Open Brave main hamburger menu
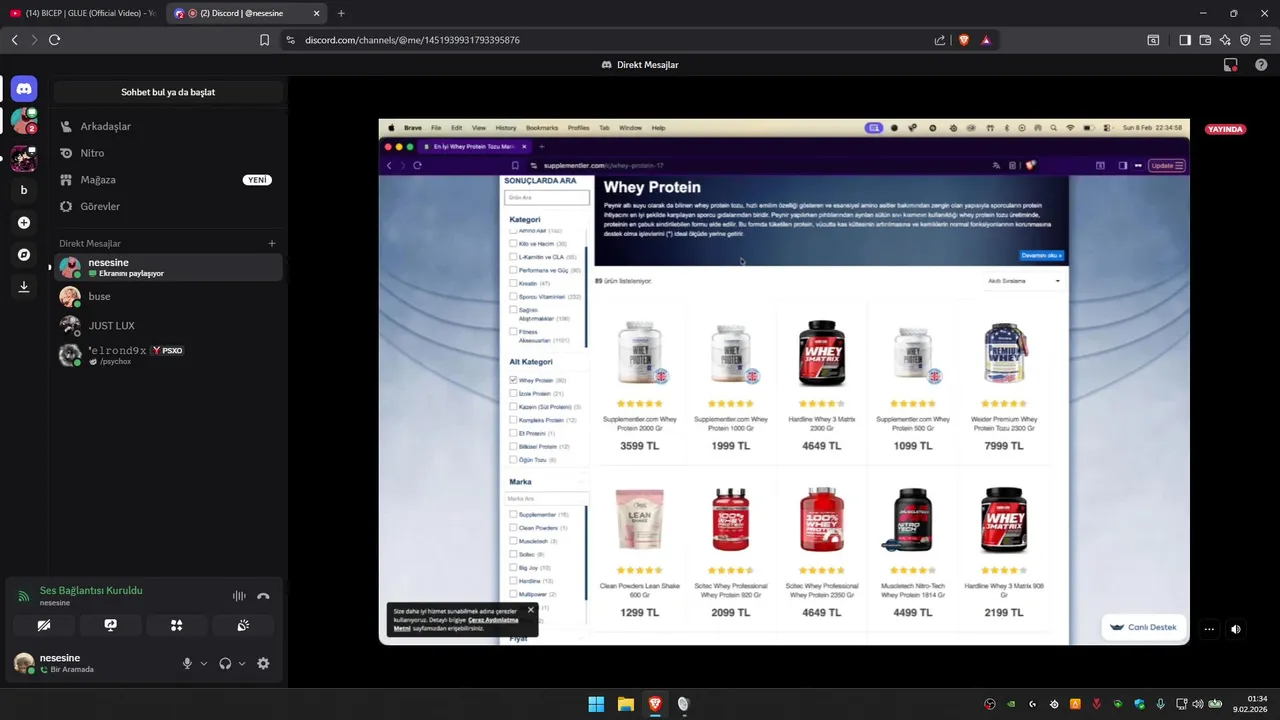The height and width of the screenshot is (720, 1280). coord(1265,40)
